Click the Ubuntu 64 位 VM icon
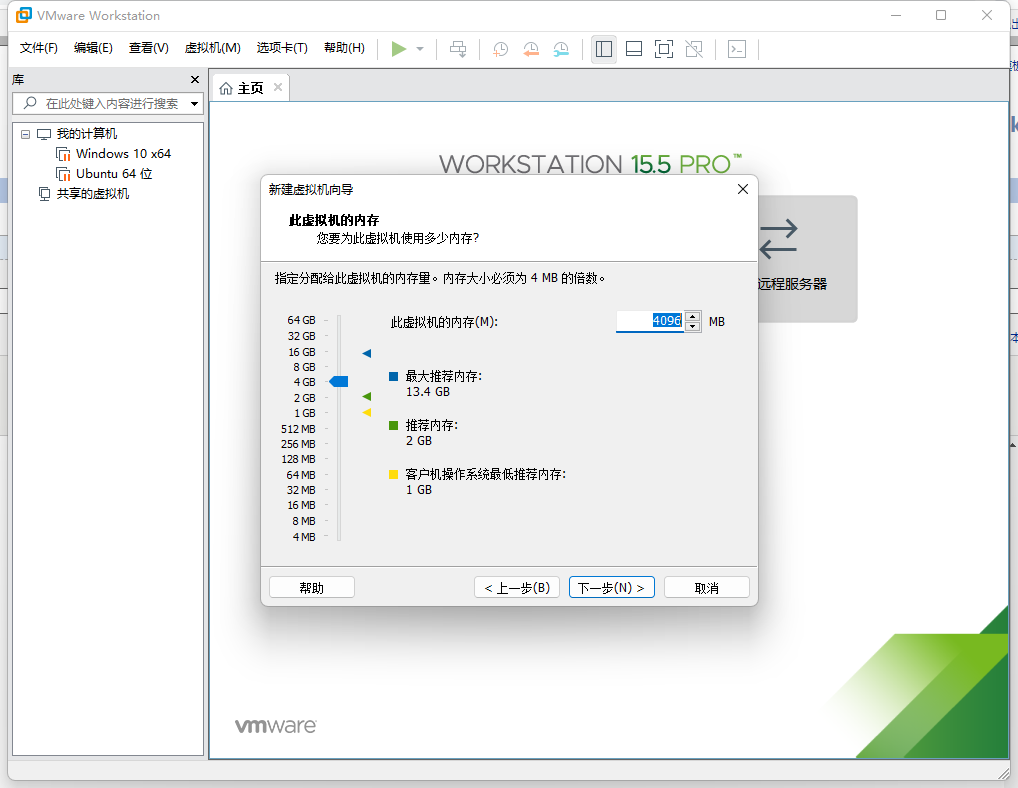This screenshot has width=1018, height=788. (x=63, y=174)
